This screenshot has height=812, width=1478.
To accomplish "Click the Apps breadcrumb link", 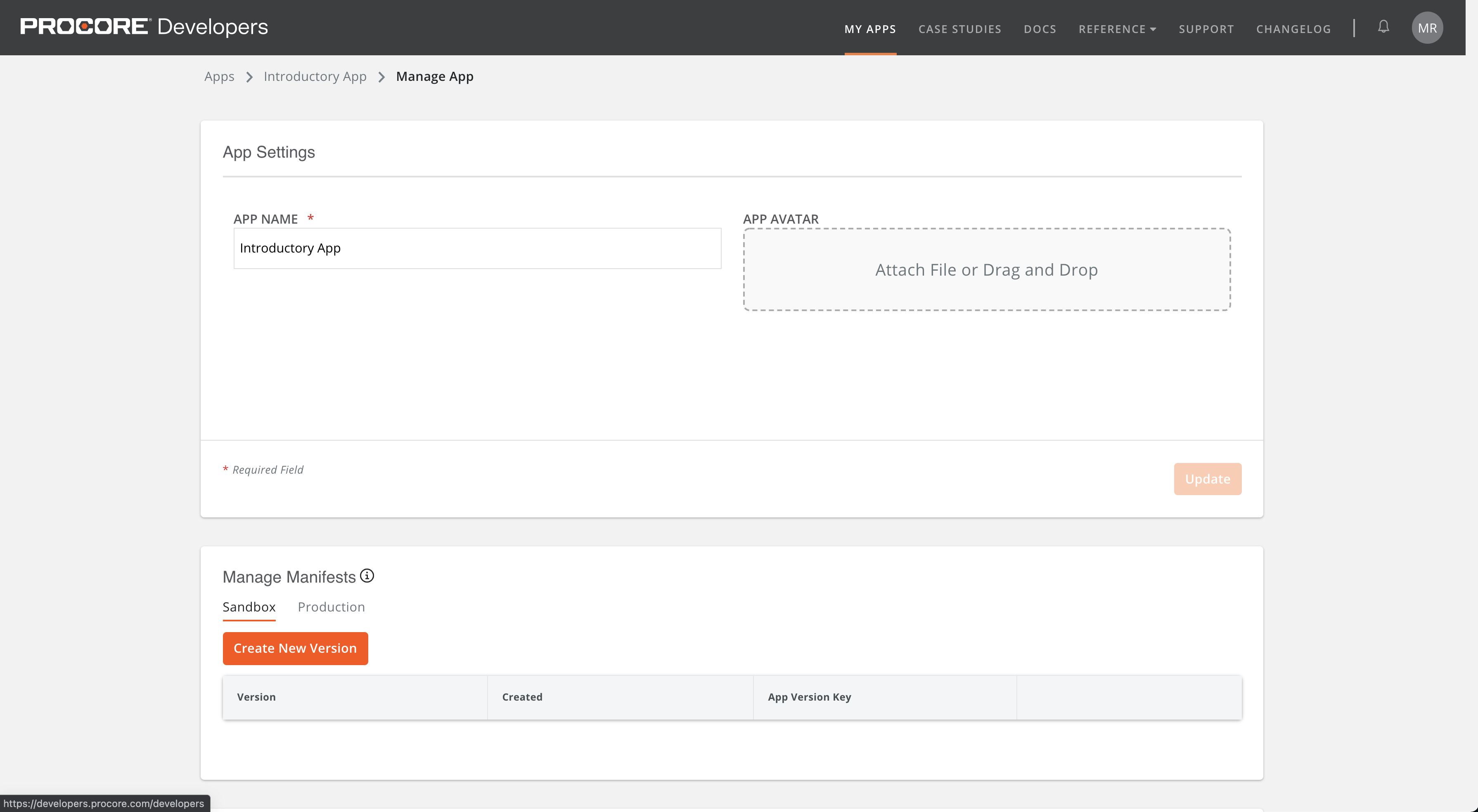I will point(219,76).
